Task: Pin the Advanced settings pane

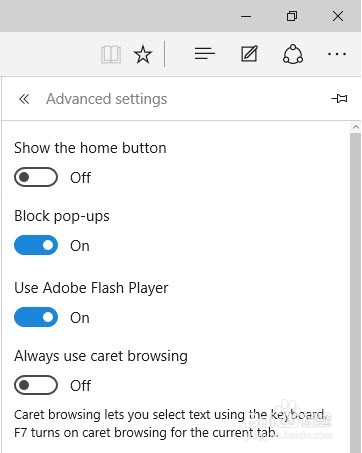Action: tap(339, 99)
